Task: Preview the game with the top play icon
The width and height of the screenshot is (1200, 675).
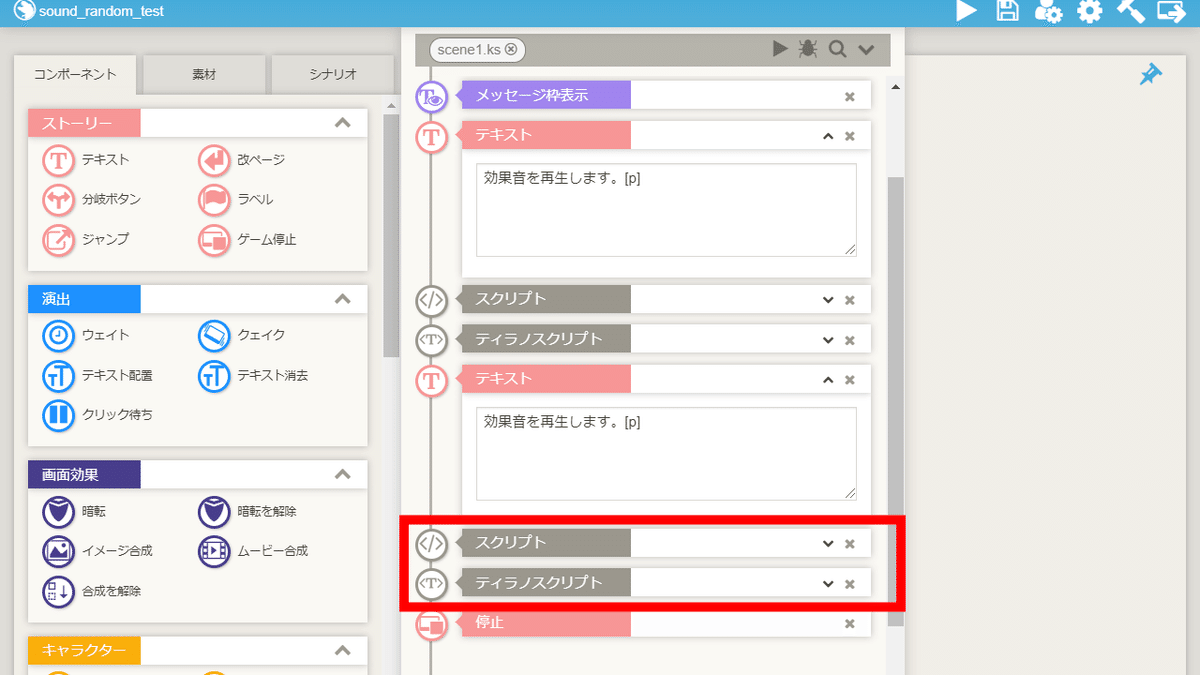Action: (966, 11)
